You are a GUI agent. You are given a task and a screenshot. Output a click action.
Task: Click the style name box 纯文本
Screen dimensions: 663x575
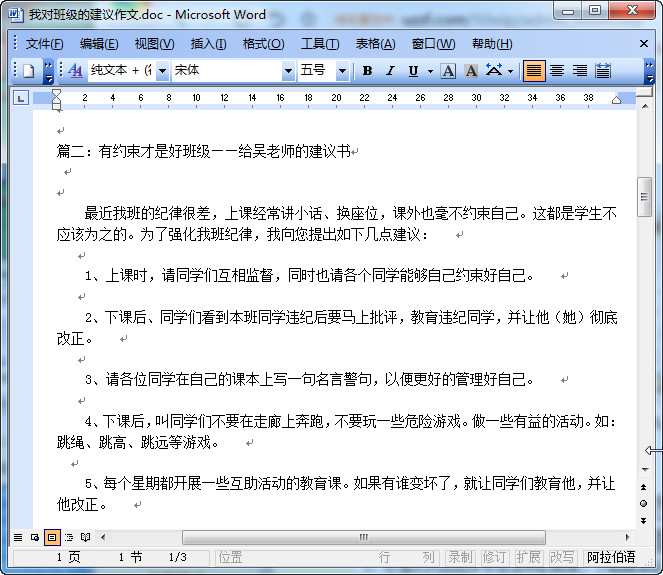click(x=122, y=71)
